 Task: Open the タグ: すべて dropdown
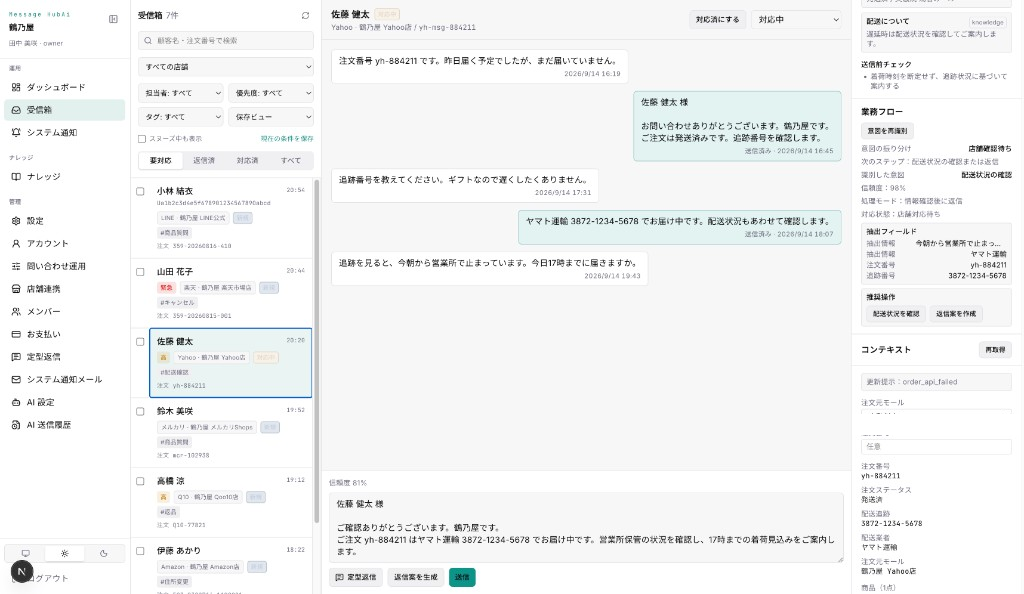(x=181, y=117)
